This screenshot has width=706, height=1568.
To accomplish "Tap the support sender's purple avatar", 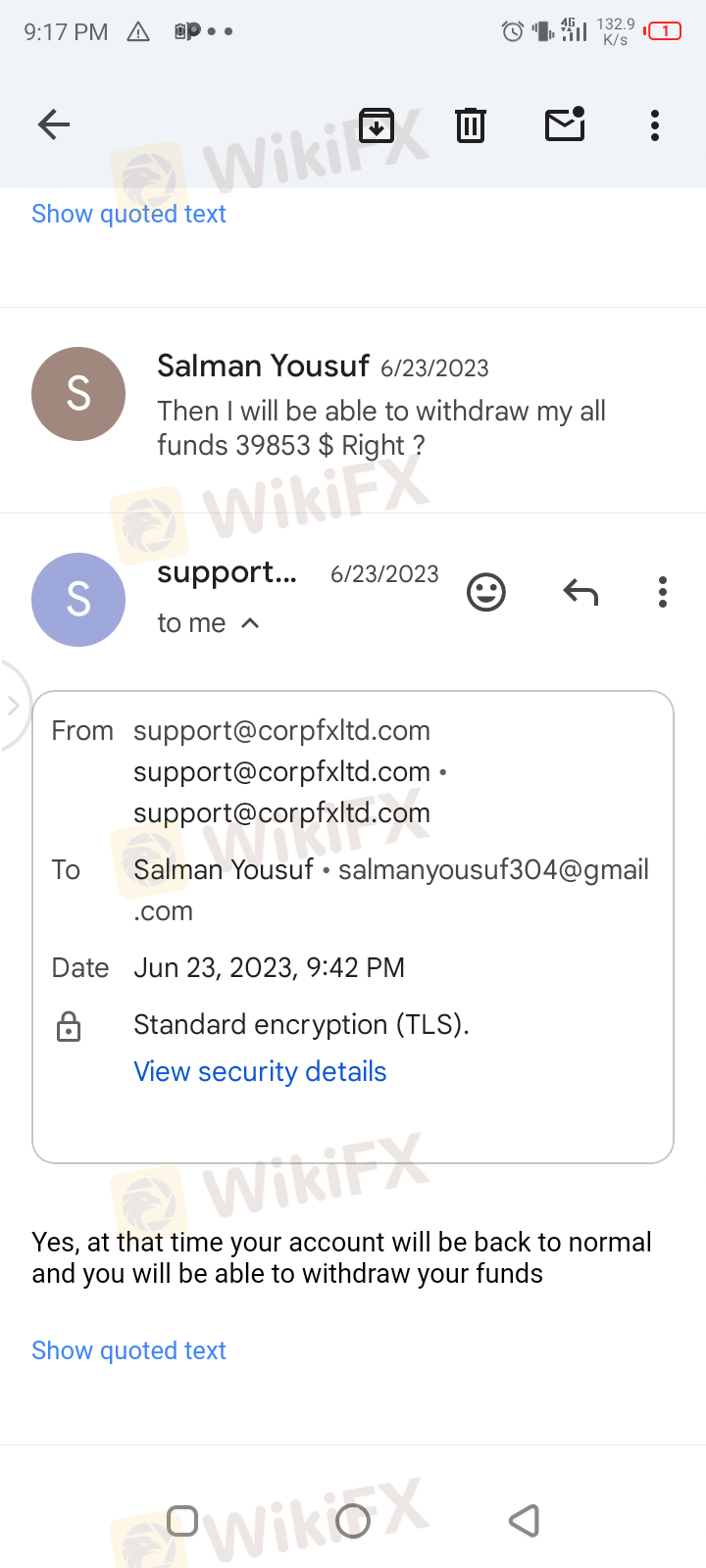I will click(78, 600).
